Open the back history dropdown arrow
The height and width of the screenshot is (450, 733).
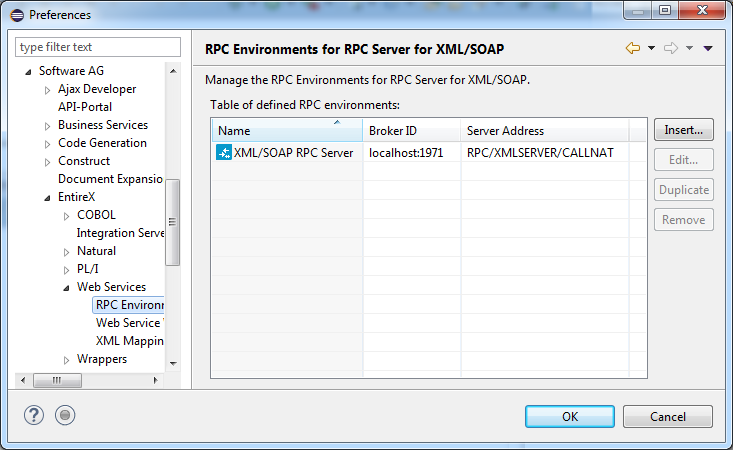(x=651, y=48)
